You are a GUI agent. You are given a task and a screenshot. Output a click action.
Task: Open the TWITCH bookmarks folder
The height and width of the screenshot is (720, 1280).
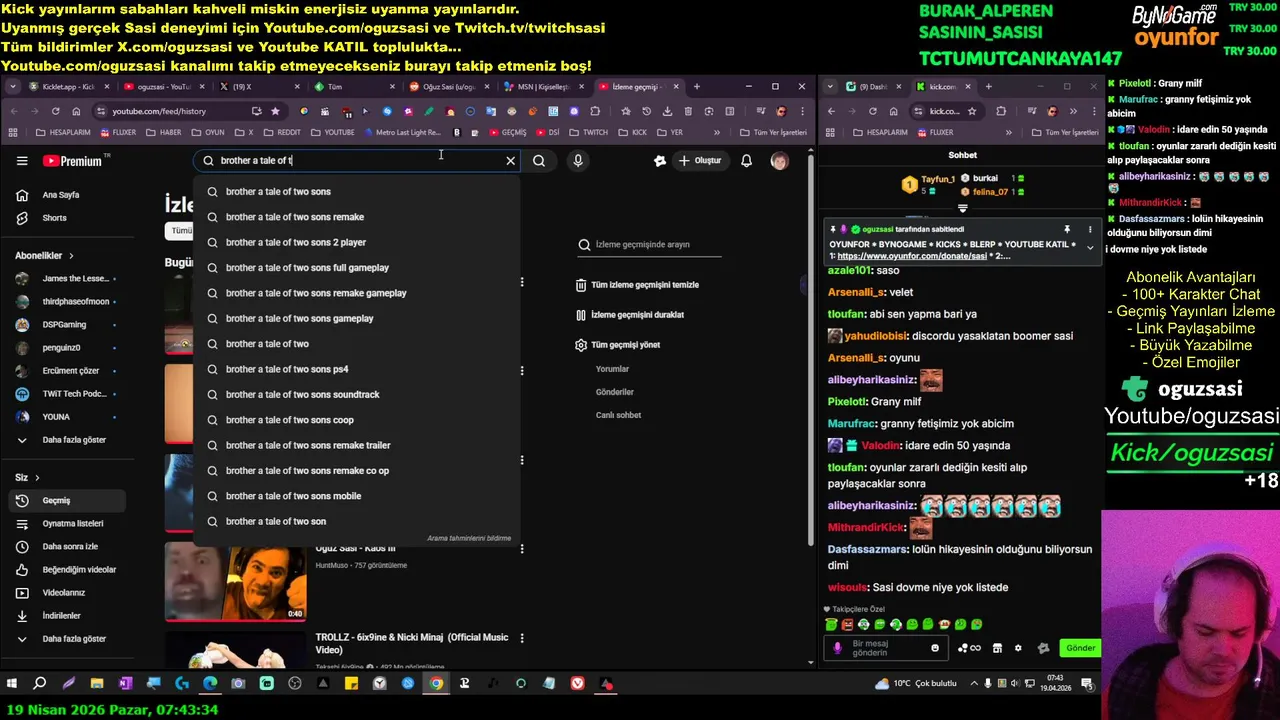(588, 132)
